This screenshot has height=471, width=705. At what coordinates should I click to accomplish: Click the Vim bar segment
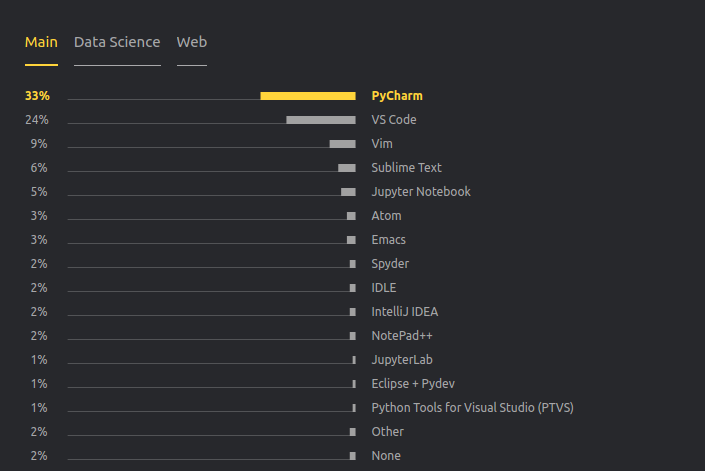click(343, 144)
